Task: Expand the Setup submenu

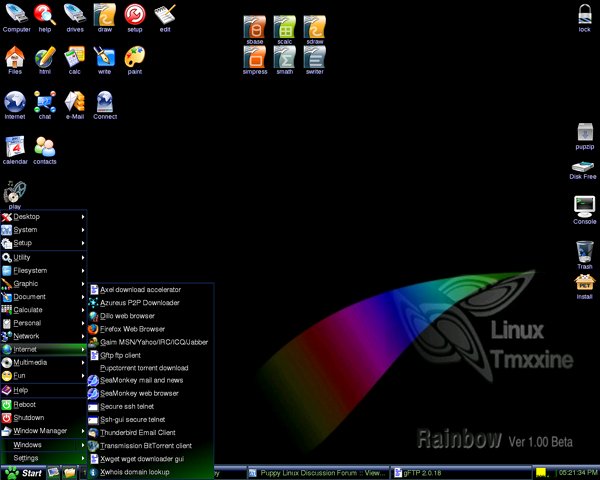Action: (43, 243)
